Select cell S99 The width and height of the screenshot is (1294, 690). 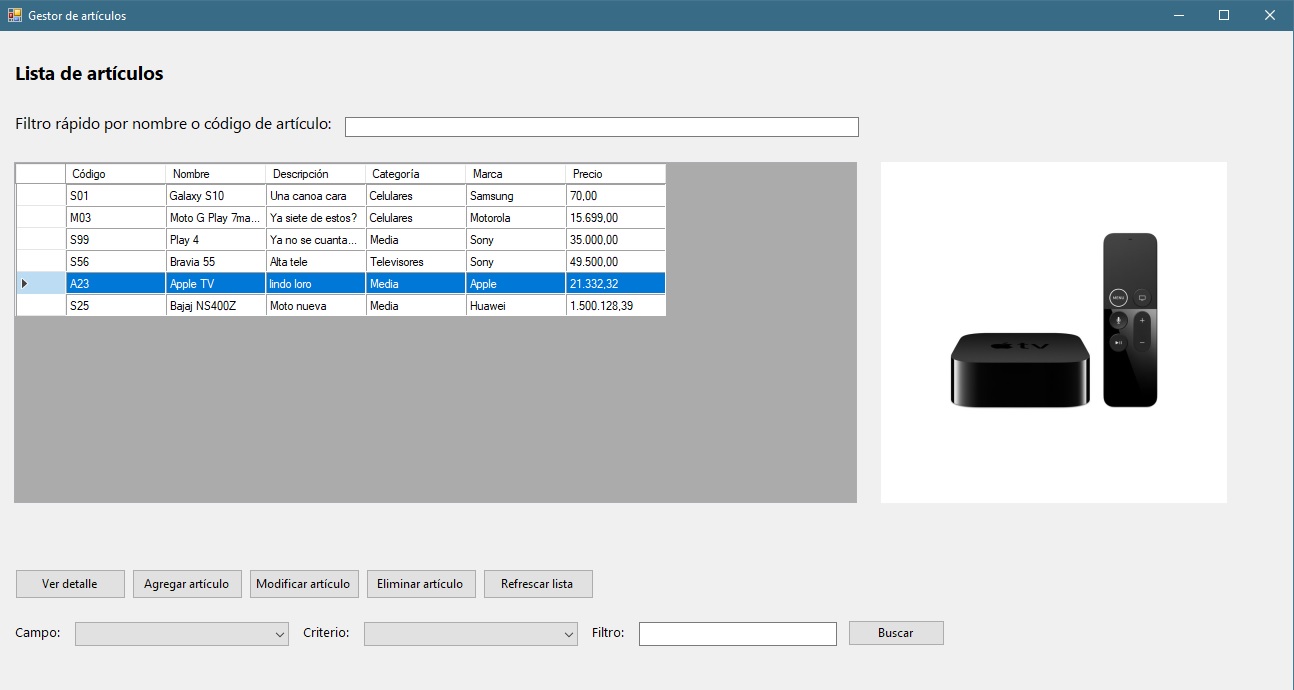tap(116, 240)
